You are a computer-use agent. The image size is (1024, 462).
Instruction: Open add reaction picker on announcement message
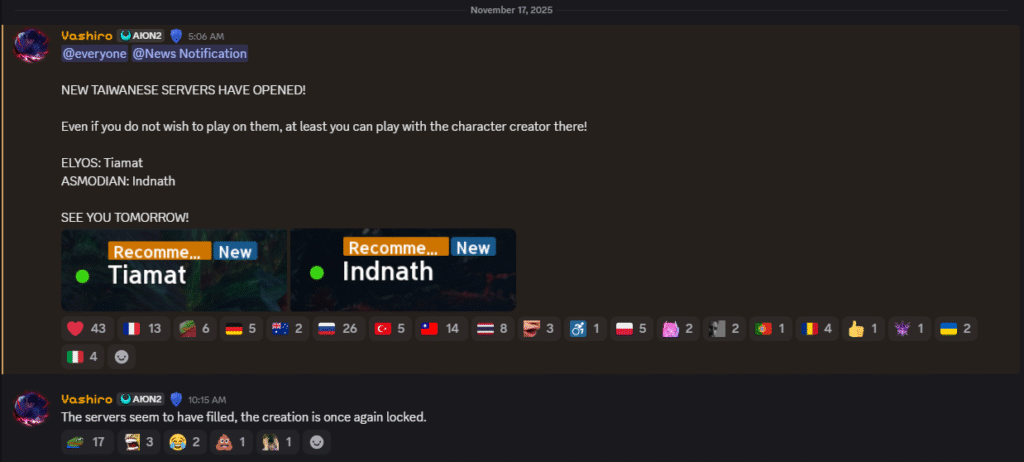(121, 357)
